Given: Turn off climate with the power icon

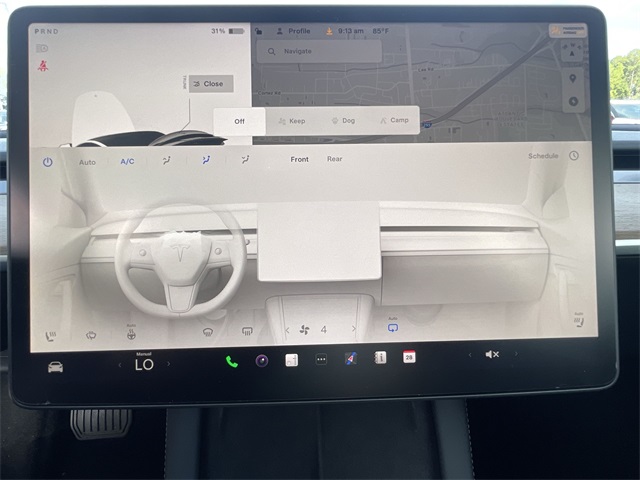Looking at the screenshot, I should (x=47, y=162).
